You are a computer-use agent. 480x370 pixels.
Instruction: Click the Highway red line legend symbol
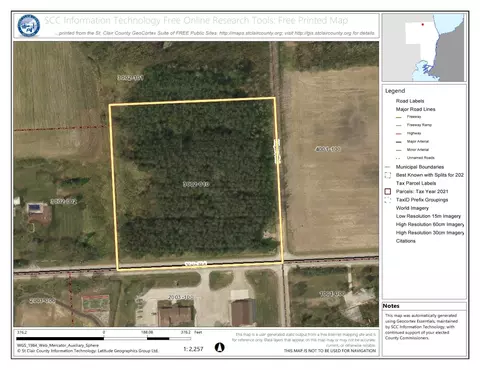pos(398,134)
